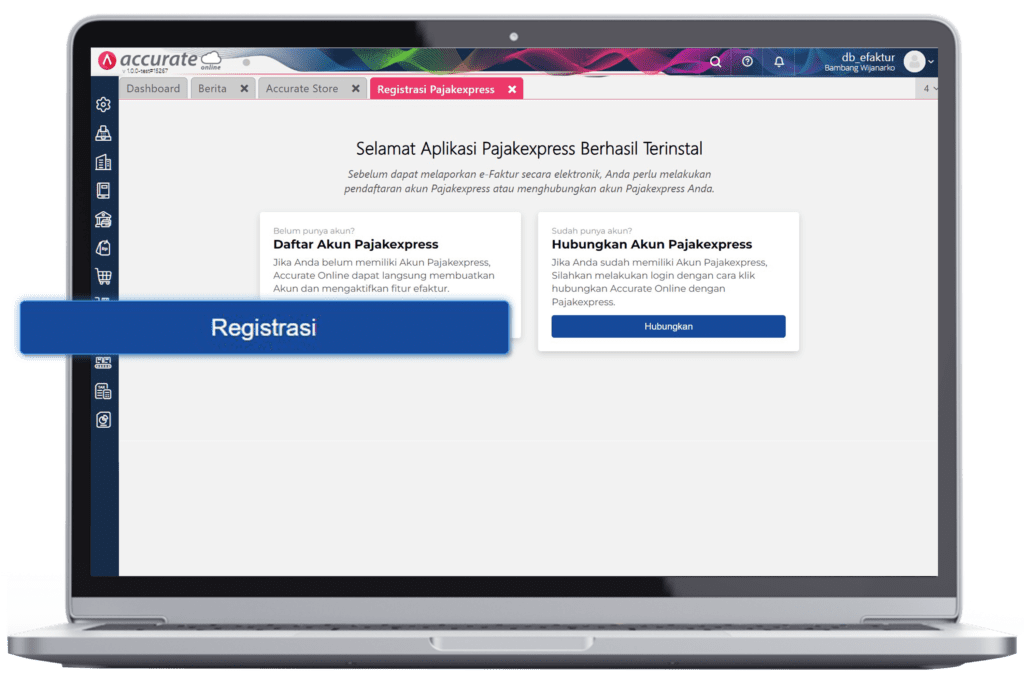
Task: Select the Registrasi Pajakexpress tab
Action: pyautogui.click(x=436, y=89)
